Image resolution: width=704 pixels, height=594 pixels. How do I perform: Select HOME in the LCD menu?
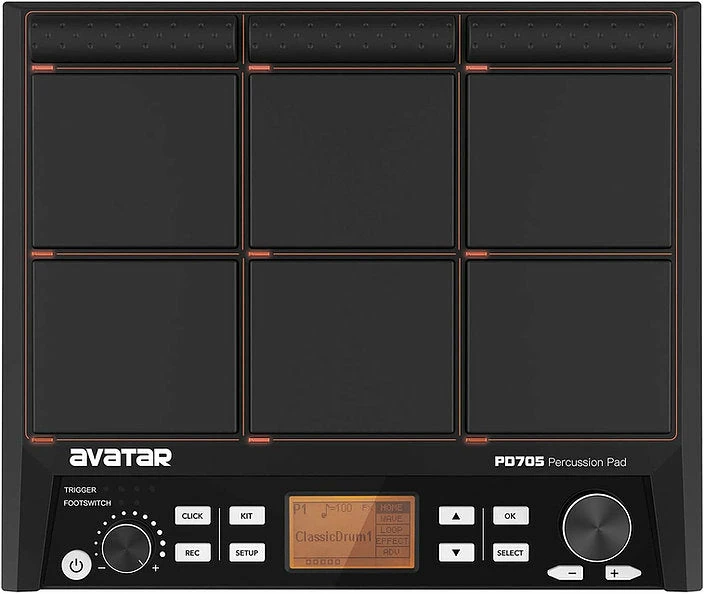point(391,507)
